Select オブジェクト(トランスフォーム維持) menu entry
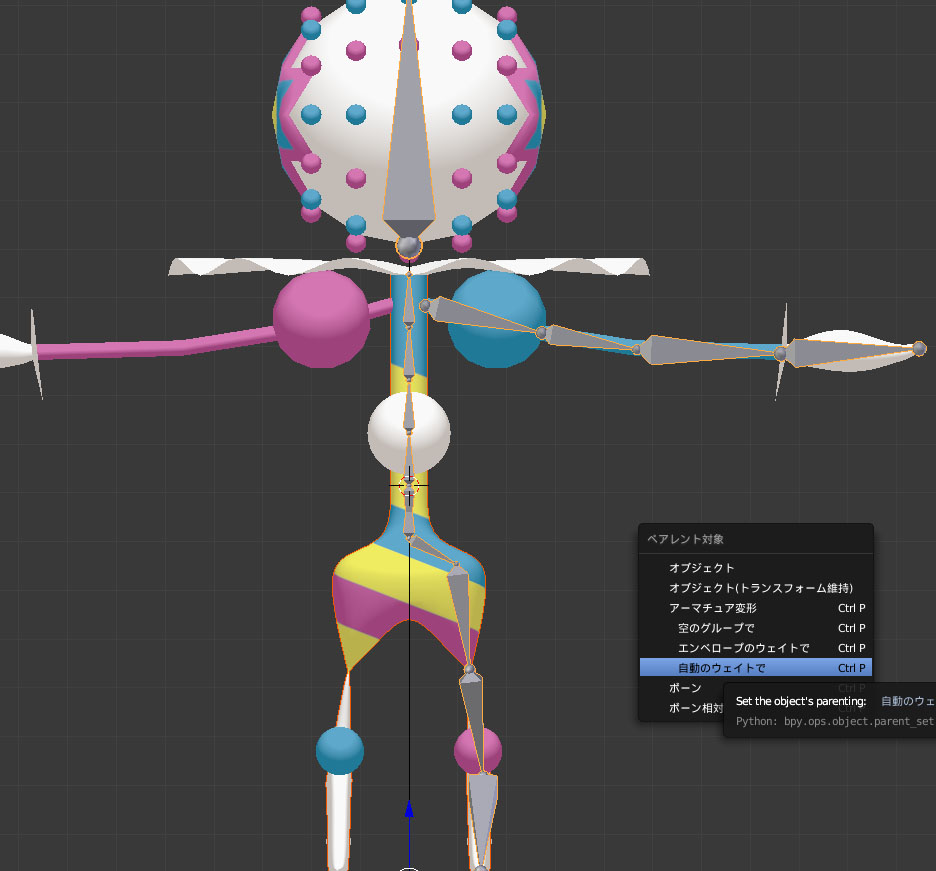This screenshot has width=936, height=871. click(755, 588)
